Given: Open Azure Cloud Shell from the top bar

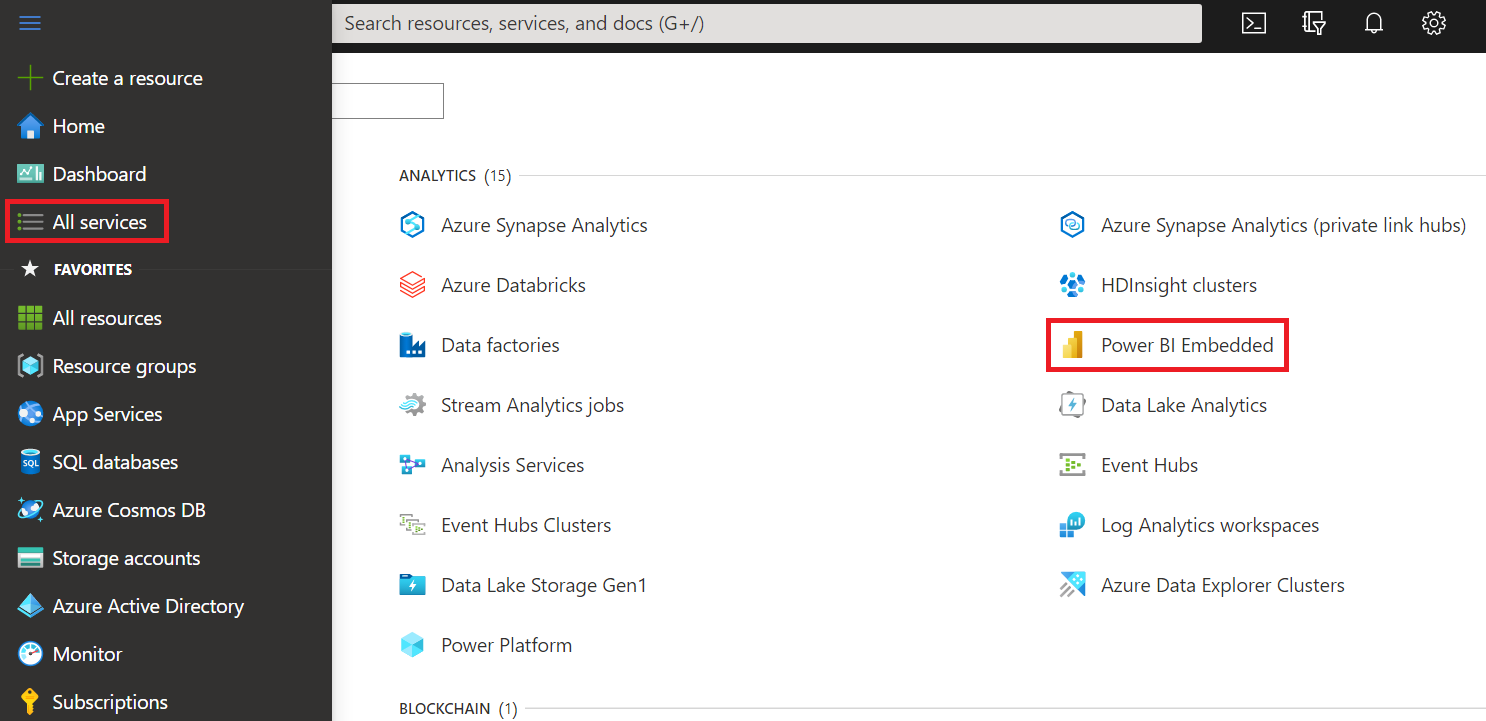Looking at the screenshot, I should coord(1253,23).
